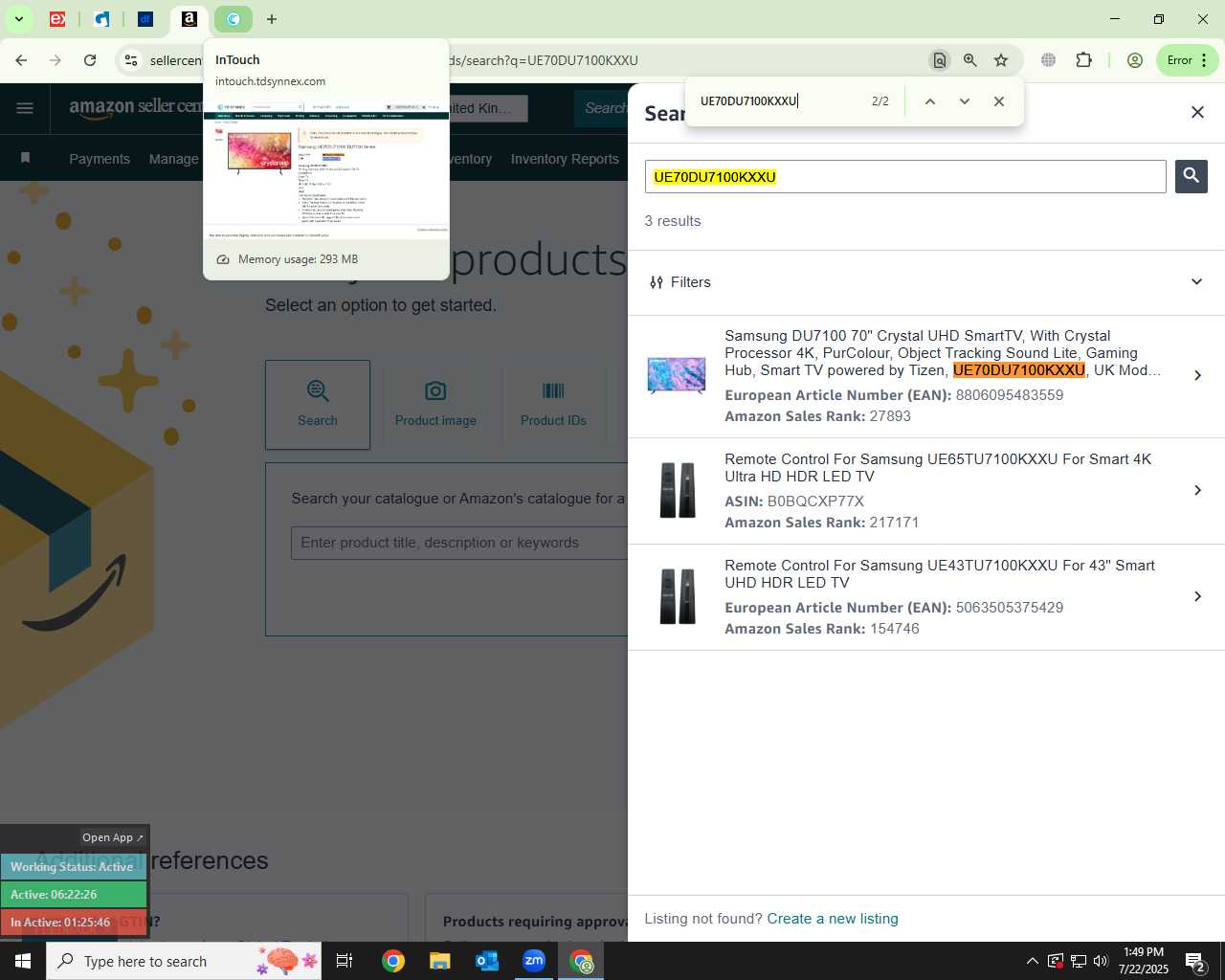Click the find-in-page icon in address bar

(x=939, y=60)
